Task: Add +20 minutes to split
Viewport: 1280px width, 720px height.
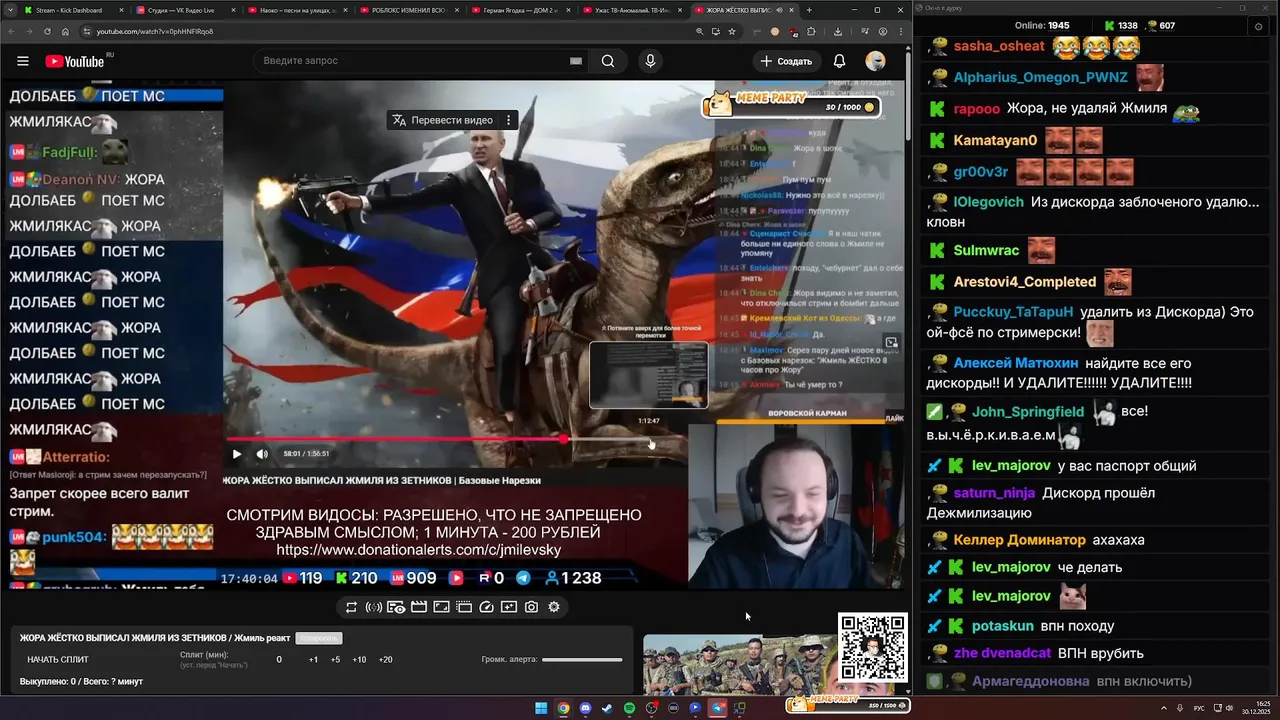Action: point(385,660)
